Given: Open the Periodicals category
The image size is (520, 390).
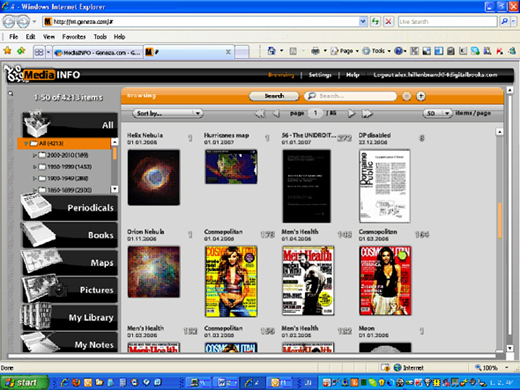Looking at the screenshot, I should 70,207.
